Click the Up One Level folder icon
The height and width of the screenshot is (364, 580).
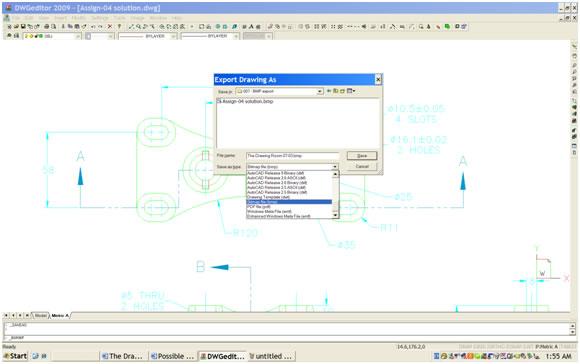pos(335,91)
